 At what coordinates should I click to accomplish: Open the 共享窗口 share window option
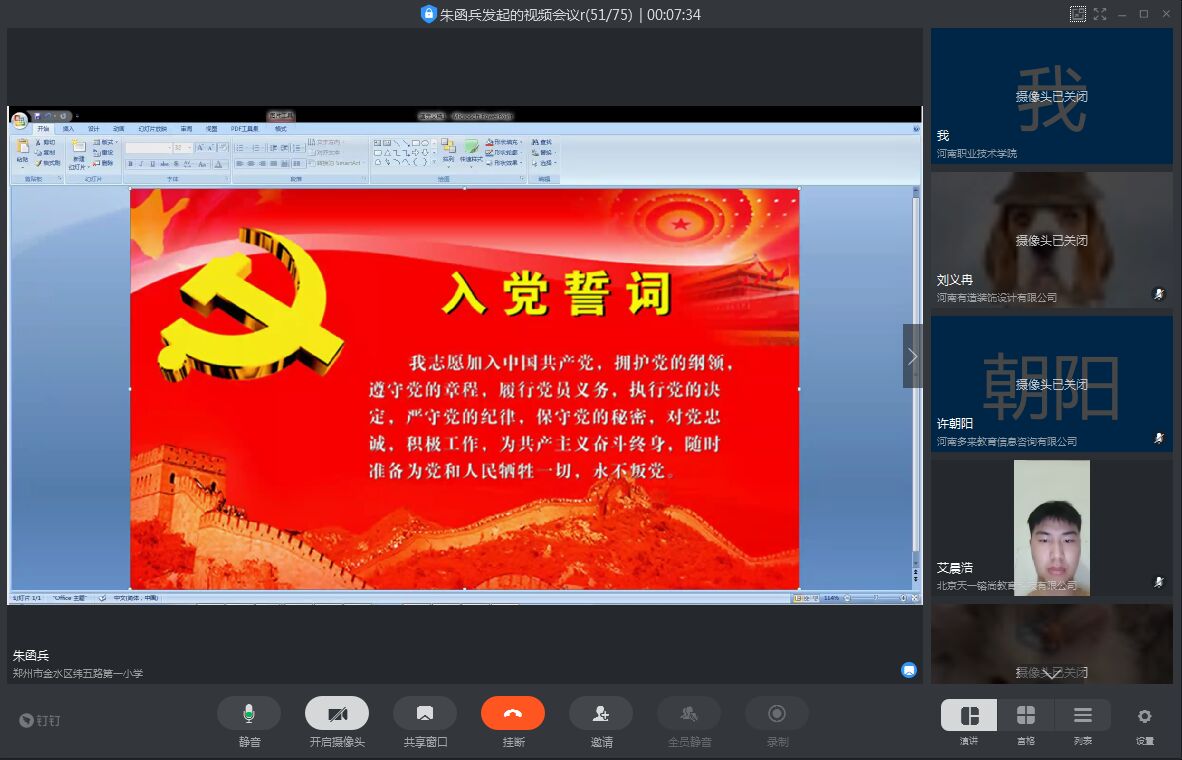click(425, 713)
